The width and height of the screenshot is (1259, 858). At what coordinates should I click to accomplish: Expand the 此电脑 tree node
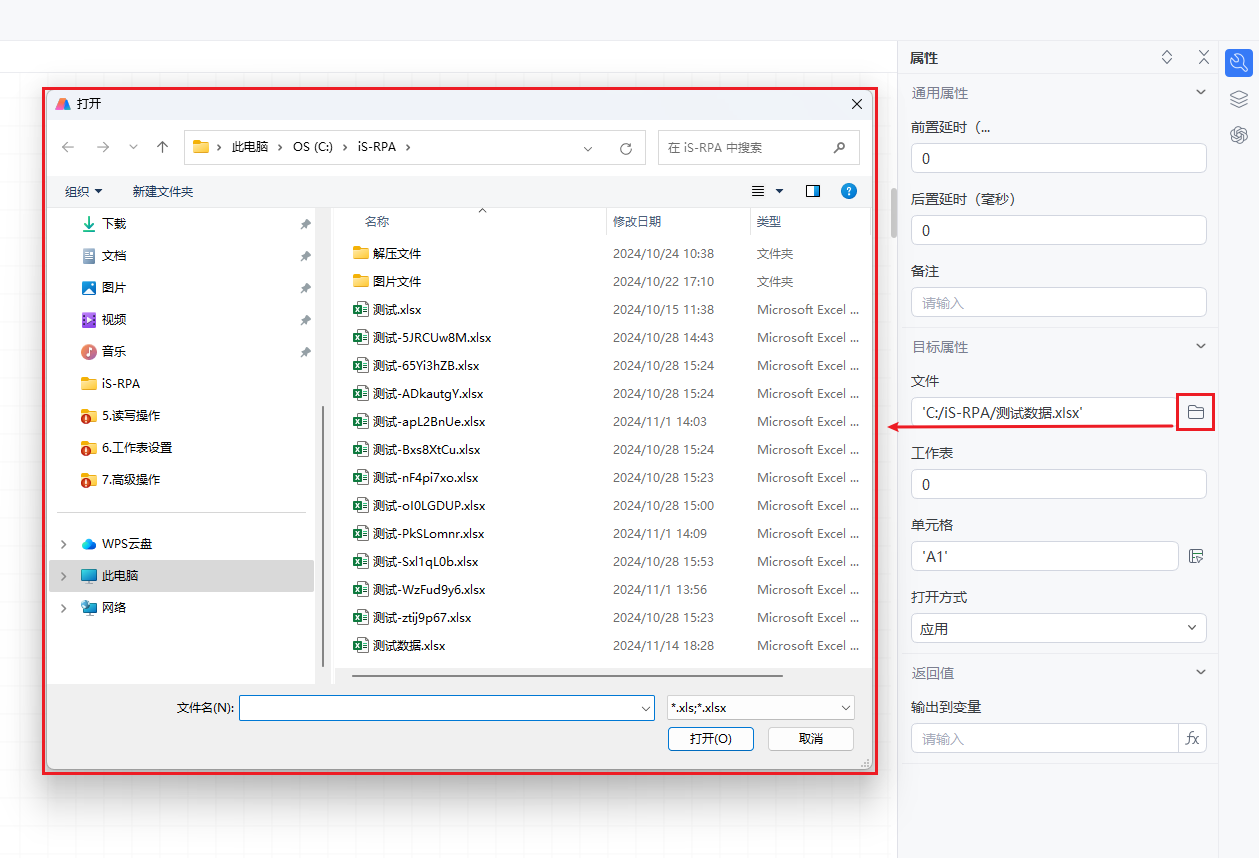[x=64, y=576]
